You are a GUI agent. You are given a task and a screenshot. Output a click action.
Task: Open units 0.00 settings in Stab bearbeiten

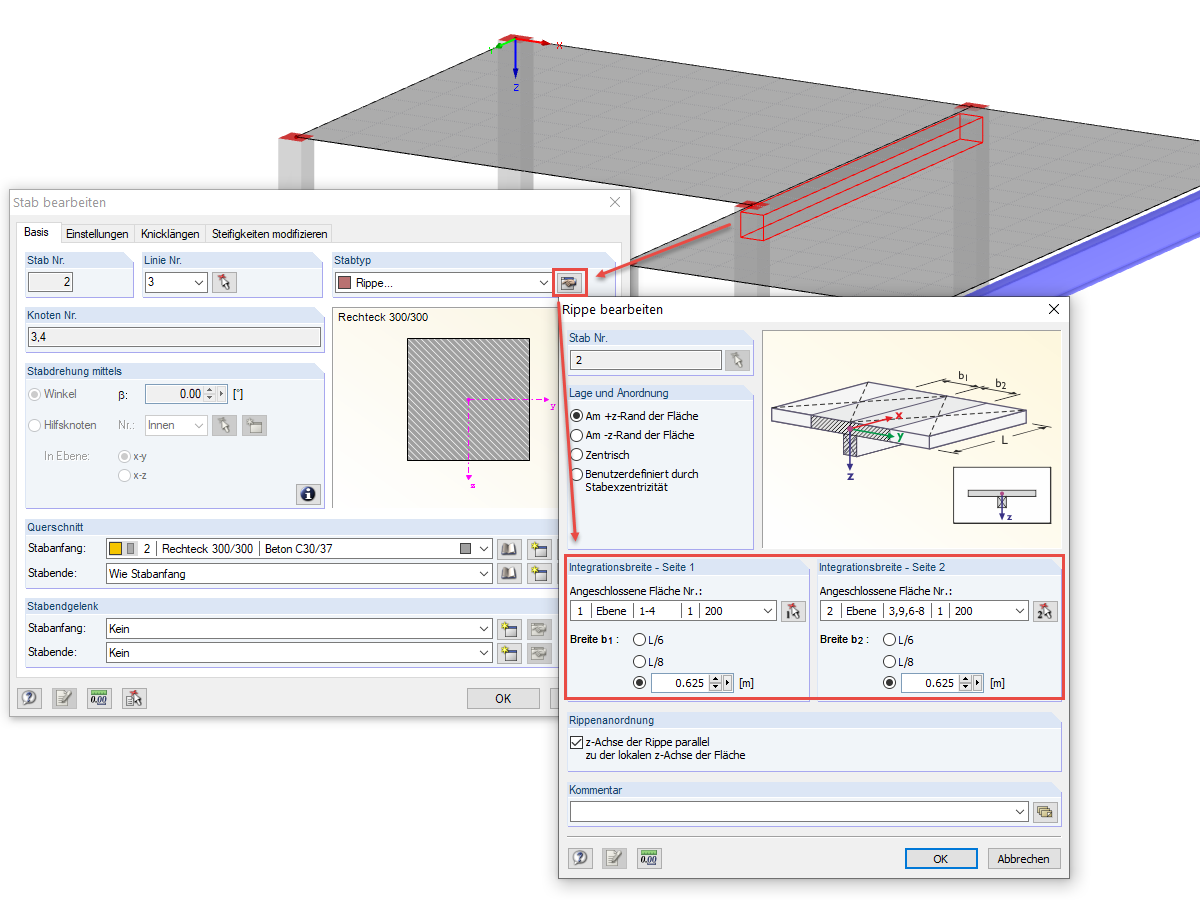coord(99,698)
